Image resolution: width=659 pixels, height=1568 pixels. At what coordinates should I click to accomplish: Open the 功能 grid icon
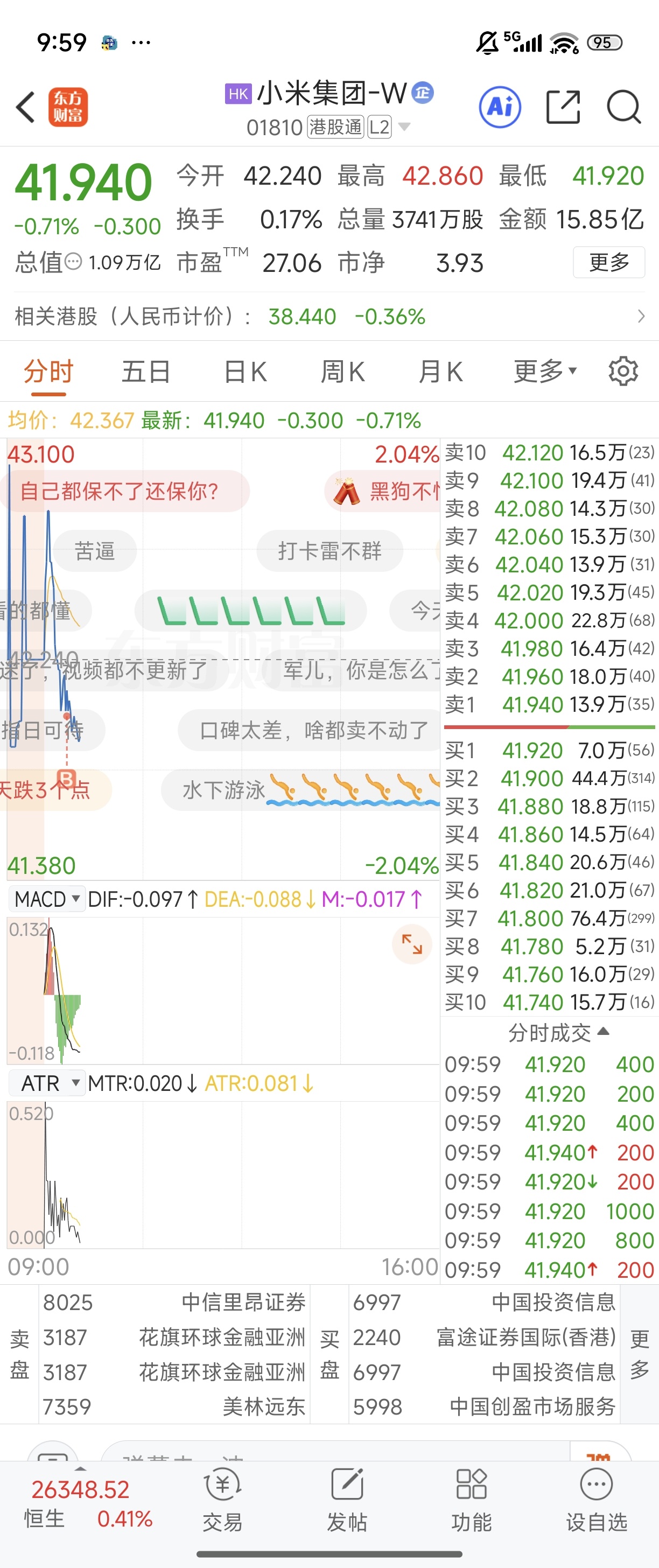pyautogui.click(x=472, y=1485)
